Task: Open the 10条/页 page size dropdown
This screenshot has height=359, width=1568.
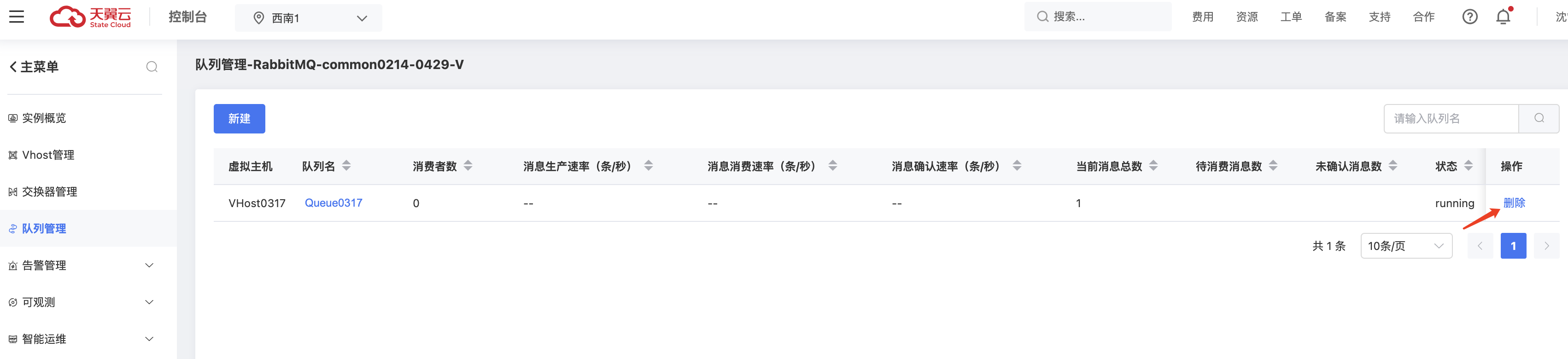Action: click(1406, 246)
